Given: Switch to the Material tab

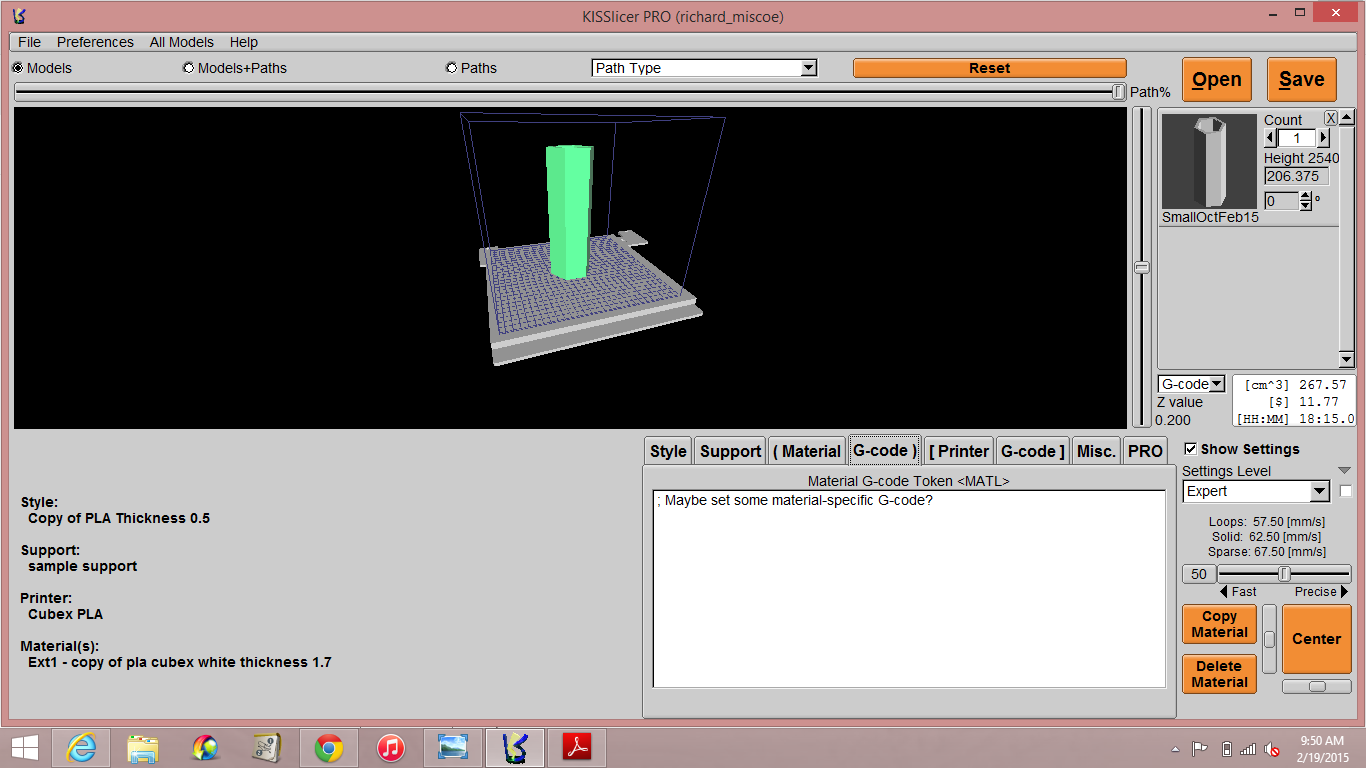Looking at the screenshot, I should [x=807, y=451].
